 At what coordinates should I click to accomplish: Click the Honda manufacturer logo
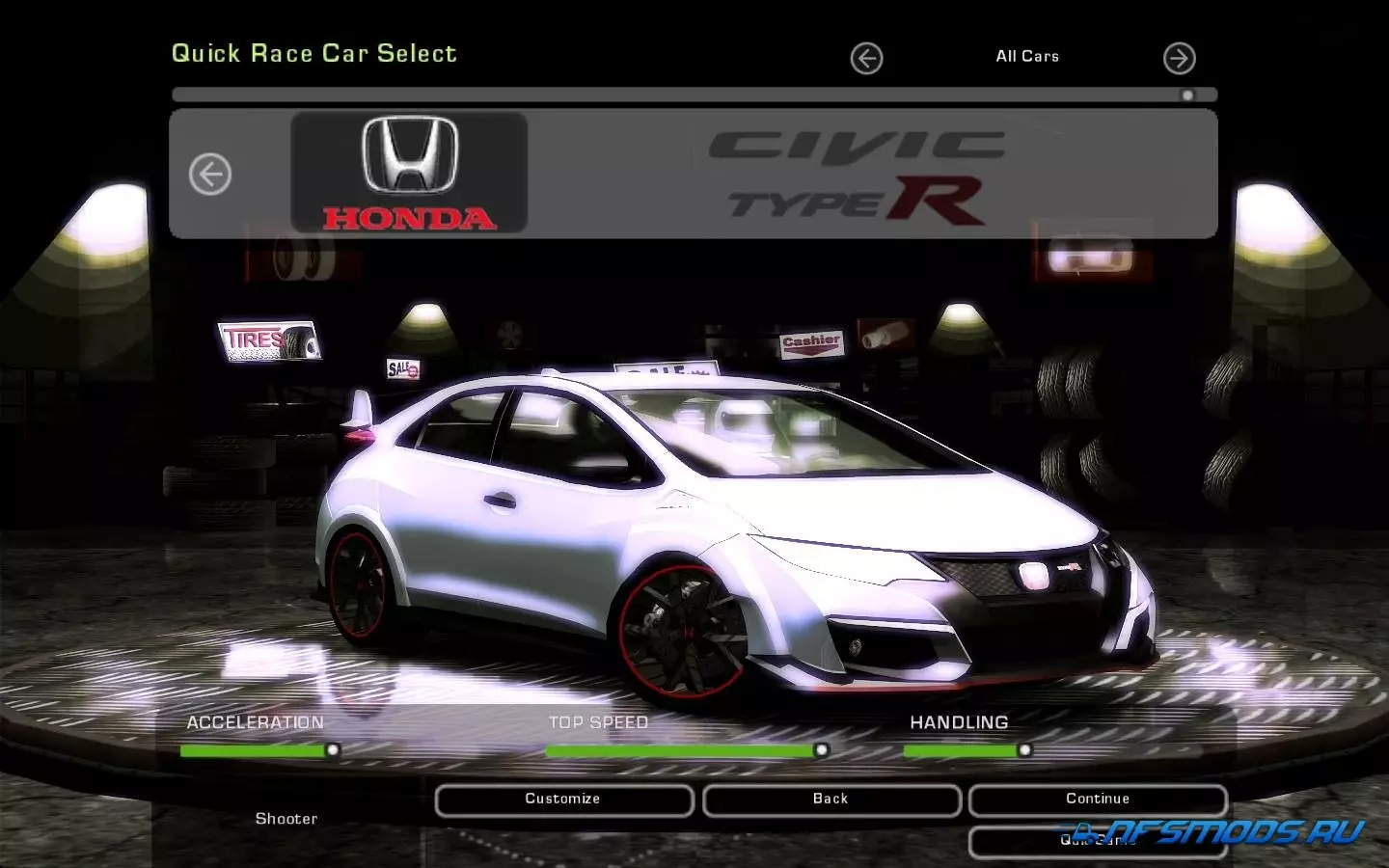tap(409, 173)
